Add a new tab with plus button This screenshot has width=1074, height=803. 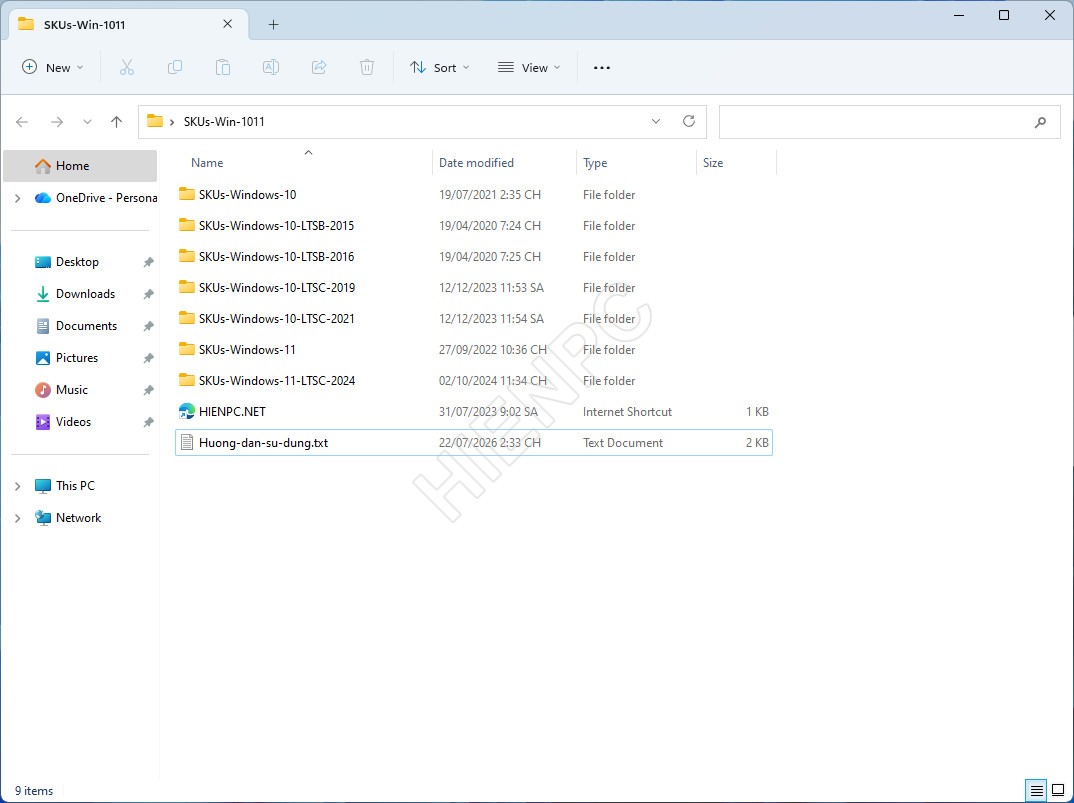coord(273,25)
